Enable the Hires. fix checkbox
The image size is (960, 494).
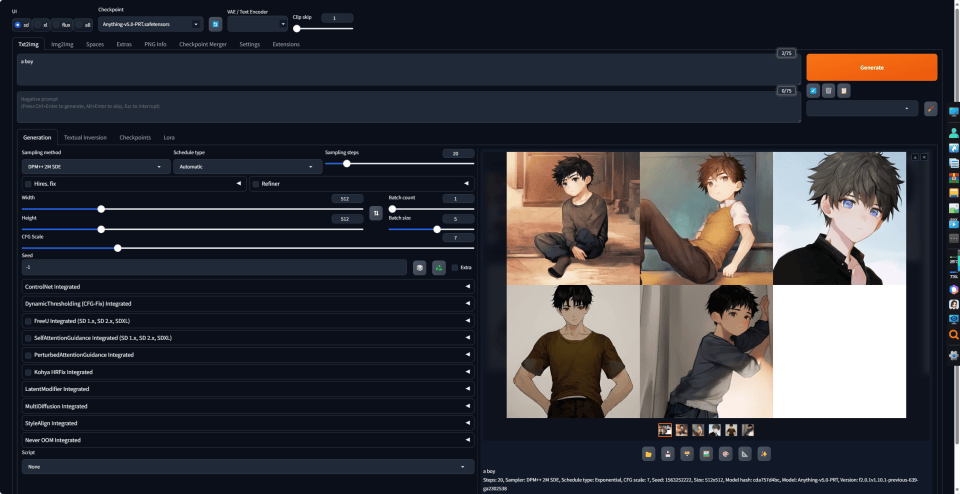[x=28, y=184]
